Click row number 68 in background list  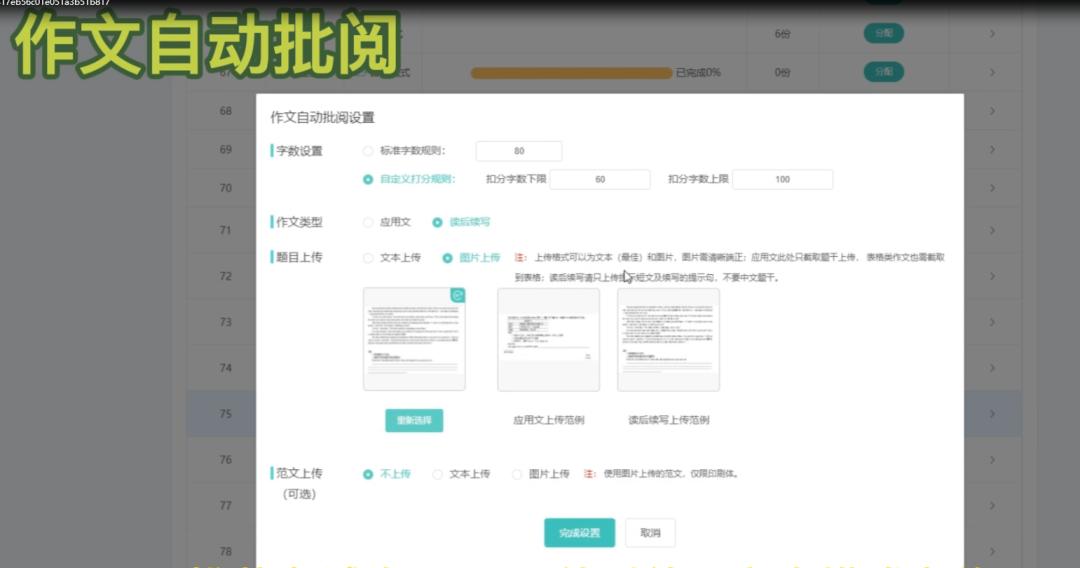pos(226,111)
